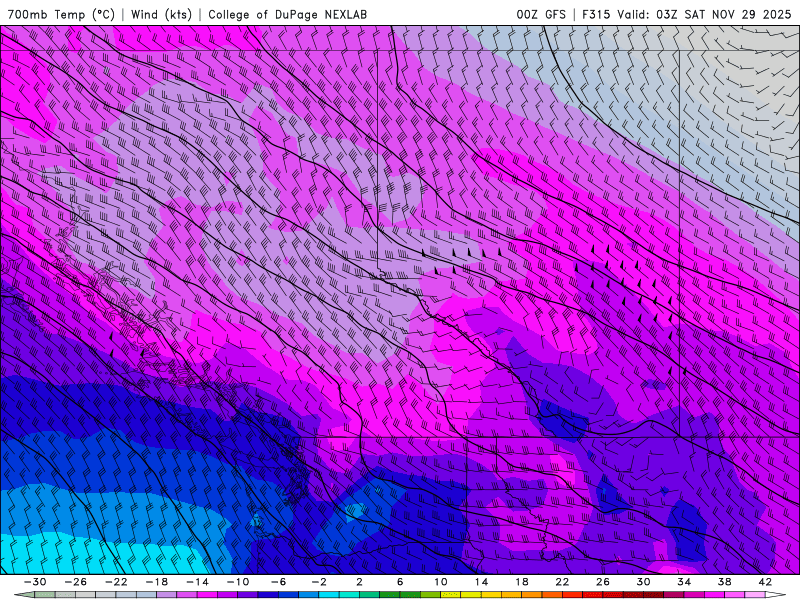Screen dimensions: 800x600
Task: Click the "700mb Temp (°C)" title text
Action: pyautogui.click(x=61, y=14)
